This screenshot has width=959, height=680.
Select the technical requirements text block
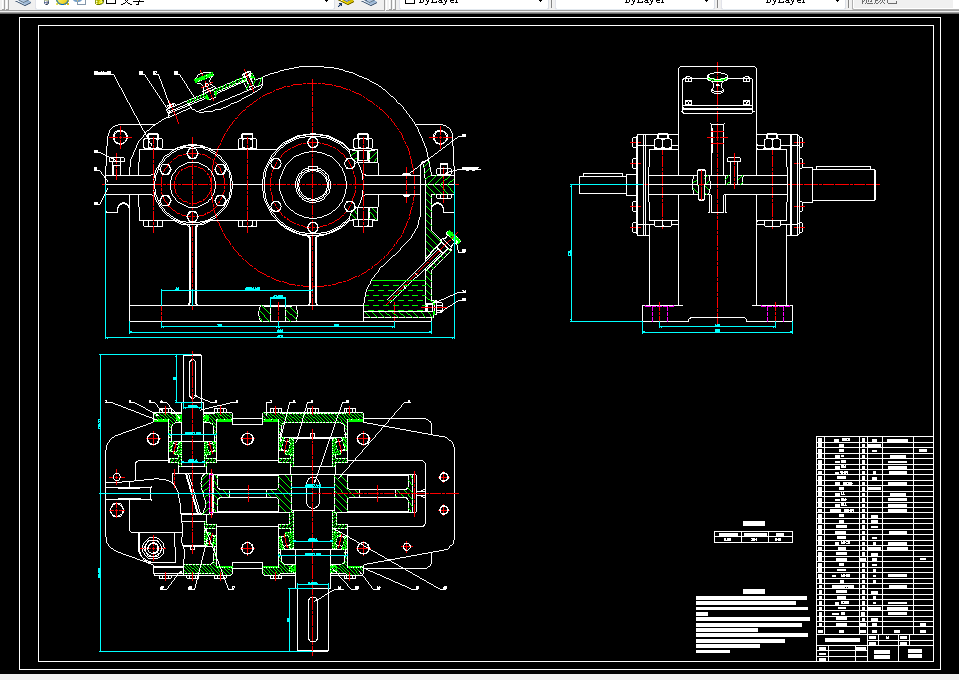point(752,624)
